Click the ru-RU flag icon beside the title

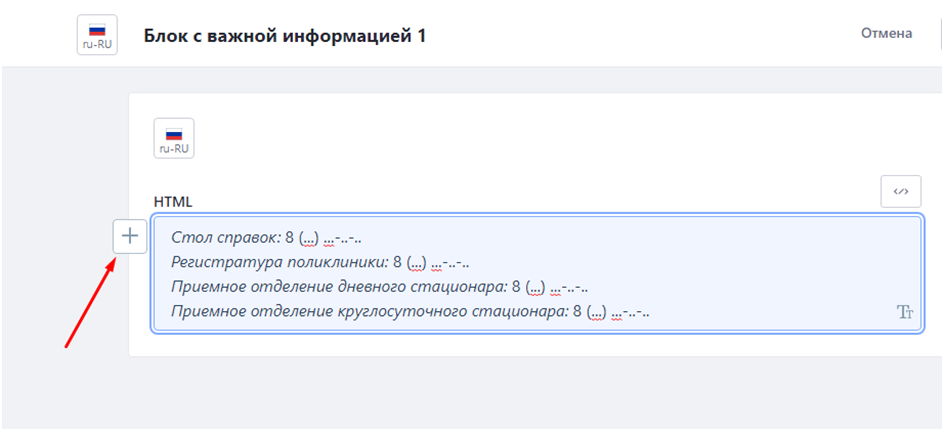[97, 35]
